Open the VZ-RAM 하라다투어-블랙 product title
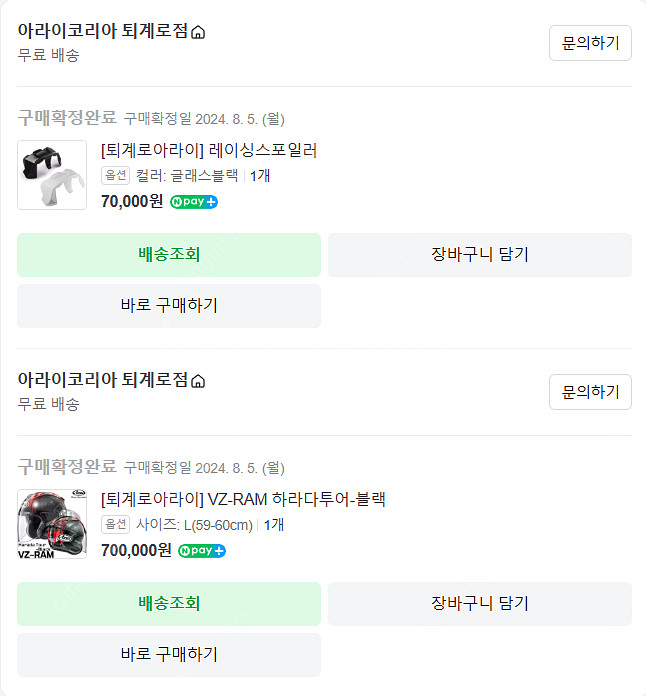This screenshot has height=696, width=646. [243, 499]
